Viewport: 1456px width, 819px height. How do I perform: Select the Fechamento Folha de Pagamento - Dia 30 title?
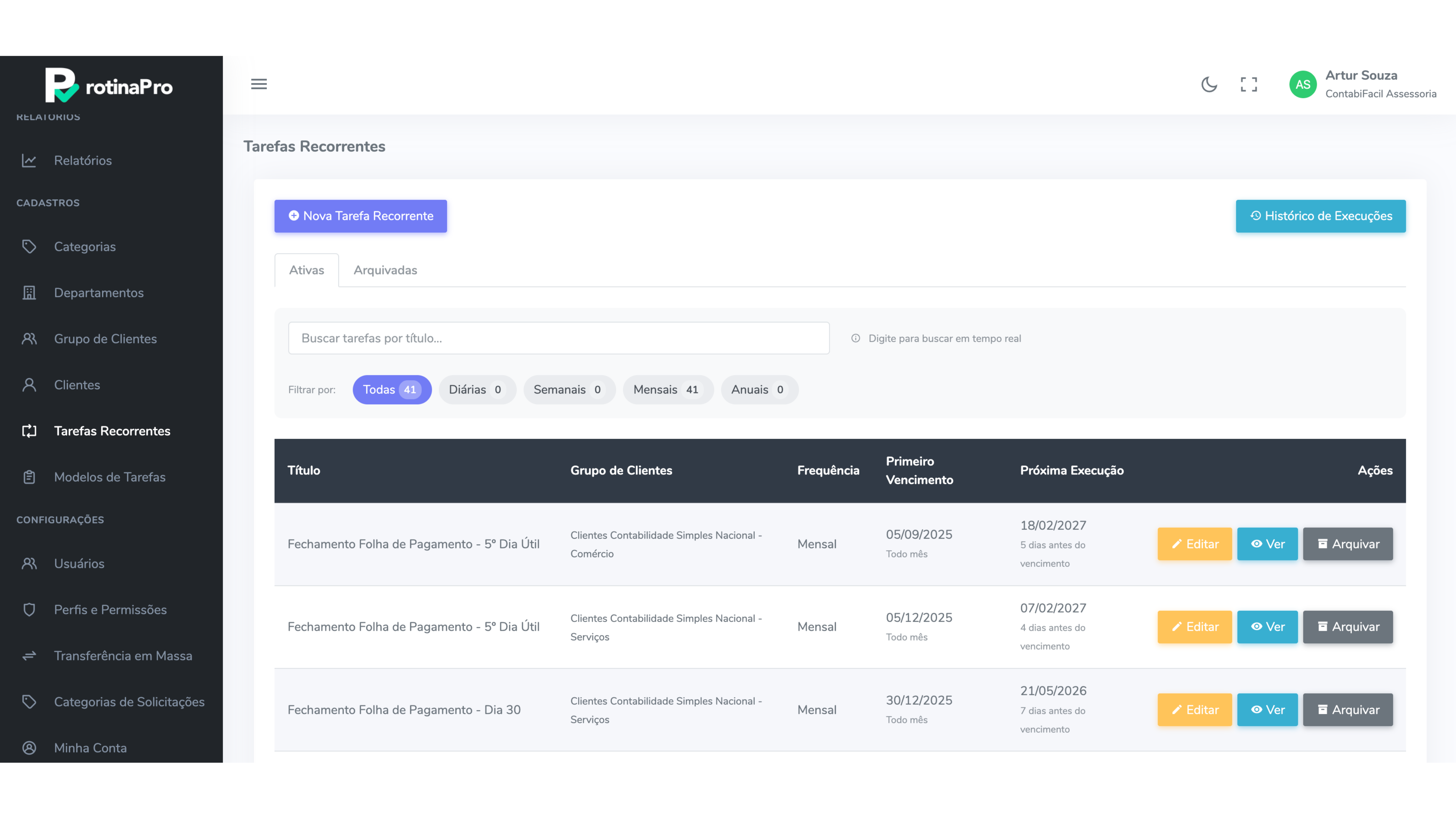tap(404, 710)
